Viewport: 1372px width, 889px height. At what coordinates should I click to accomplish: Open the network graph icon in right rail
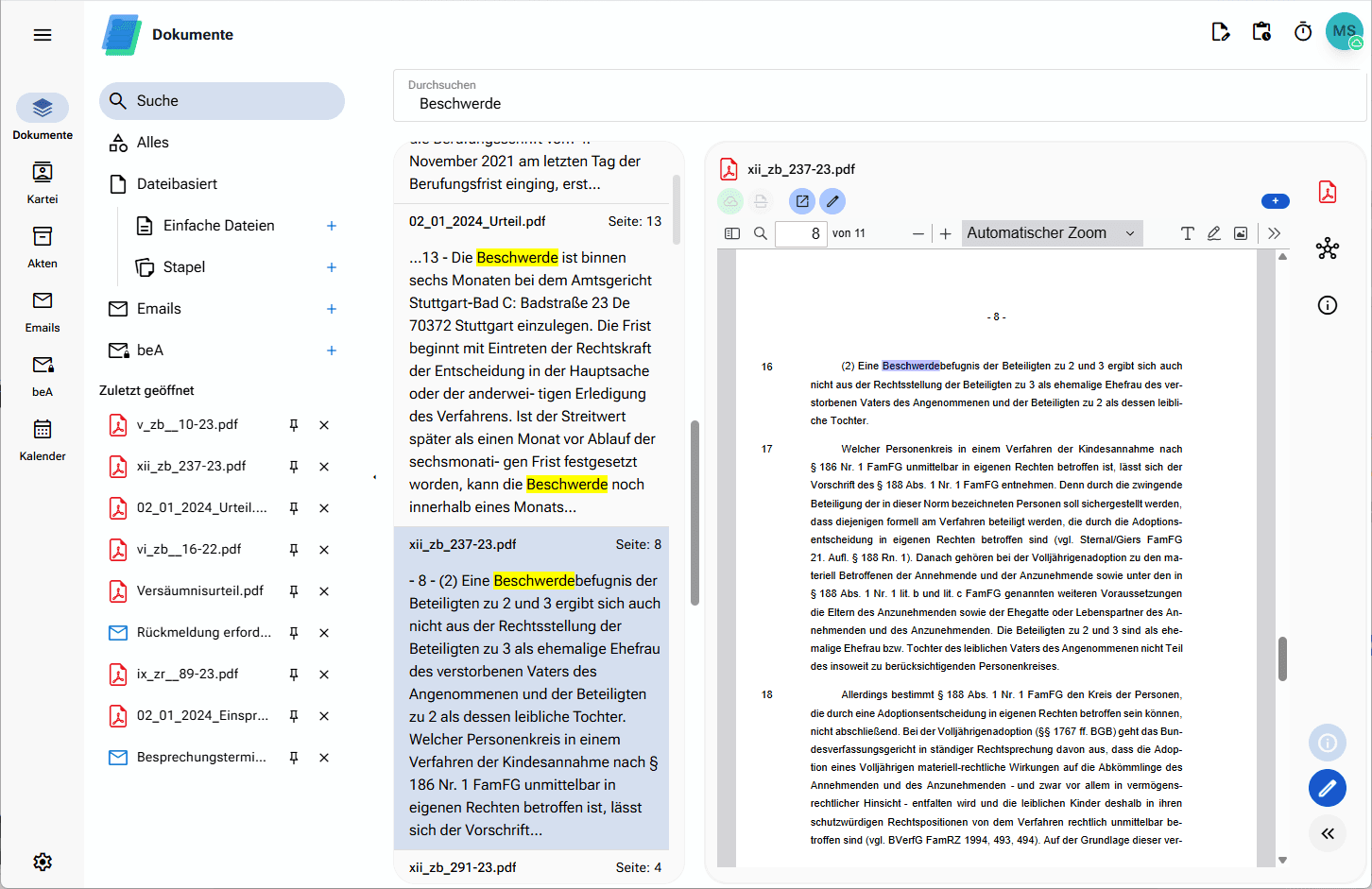(x=1328, y=248)
